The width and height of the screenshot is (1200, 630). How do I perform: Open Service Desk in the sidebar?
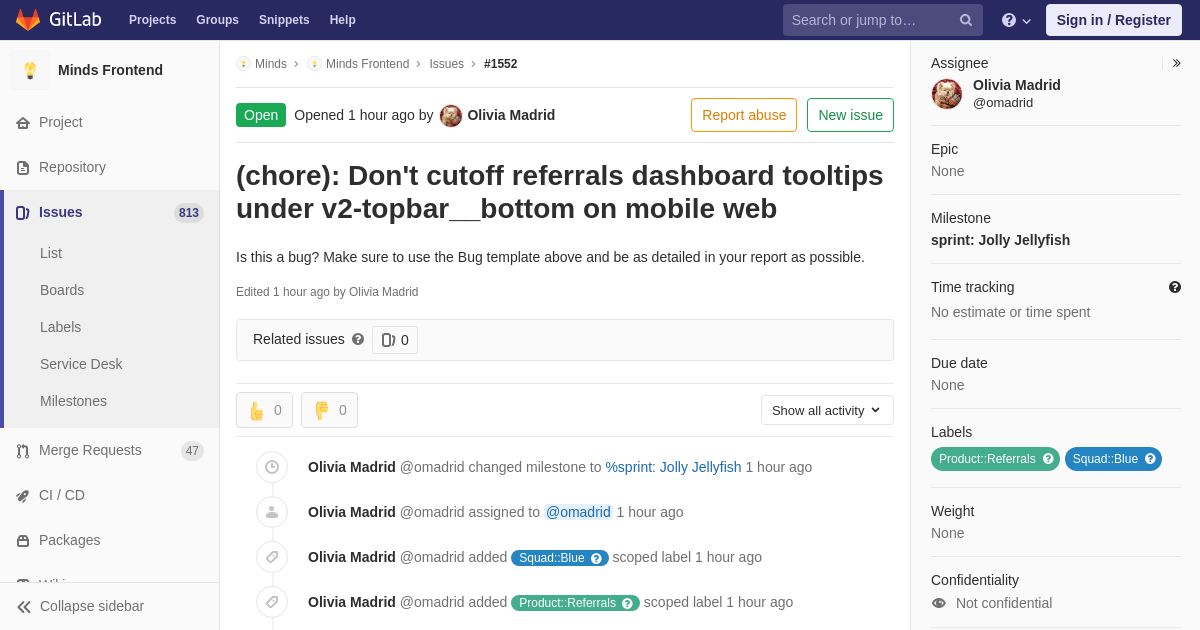[81, 364]
